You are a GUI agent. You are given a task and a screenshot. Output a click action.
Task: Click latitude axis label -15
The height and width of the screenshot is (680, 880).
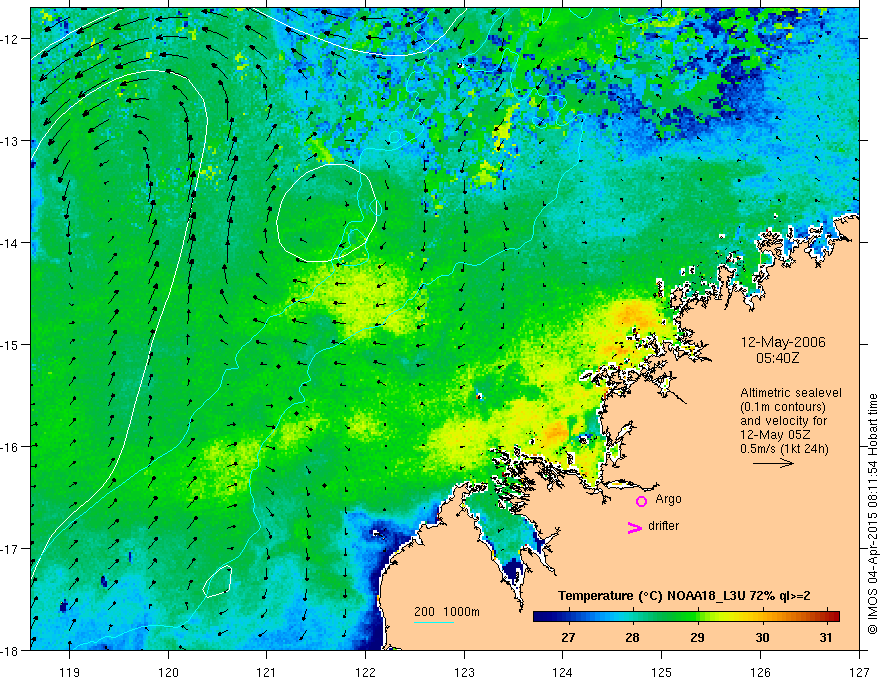click(x=10, y=344)
